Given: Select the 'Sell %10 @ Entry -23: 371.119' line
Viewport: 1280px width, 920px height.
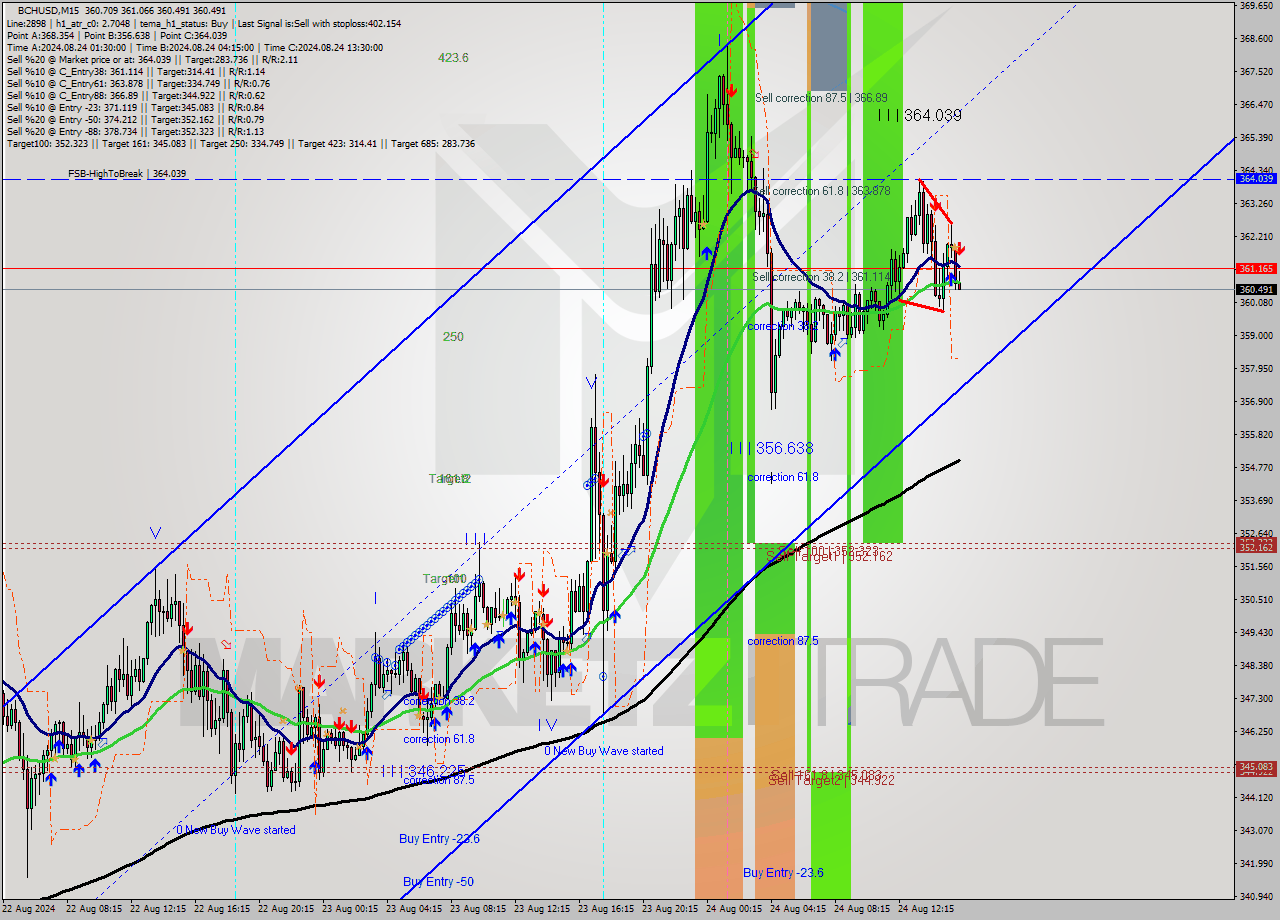Looking at the screenshot, I should (x=135, y=107).
